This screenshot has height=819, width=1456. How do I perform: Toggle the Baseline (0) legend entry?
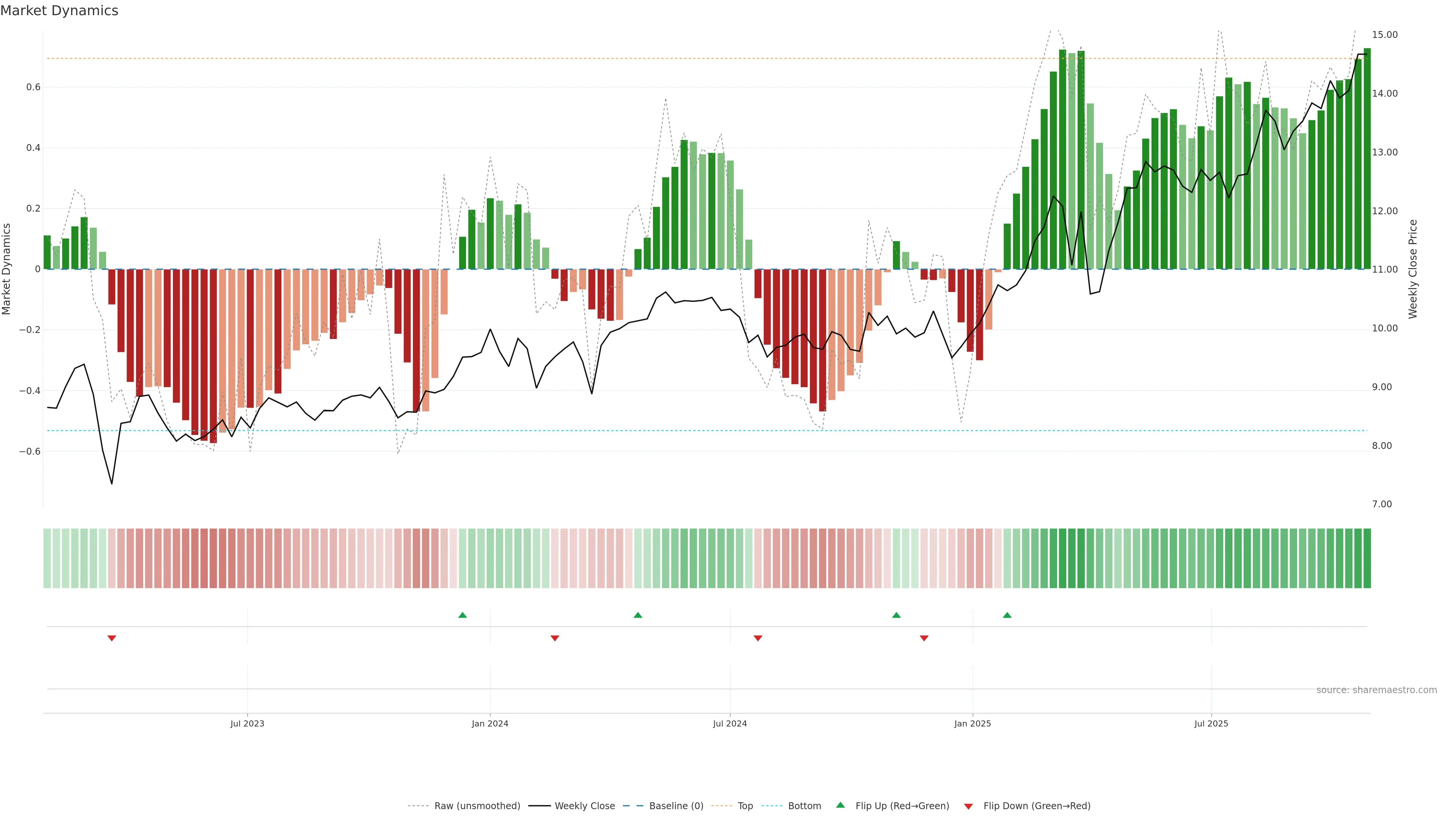pyautogui.click(x=676, y=806)
